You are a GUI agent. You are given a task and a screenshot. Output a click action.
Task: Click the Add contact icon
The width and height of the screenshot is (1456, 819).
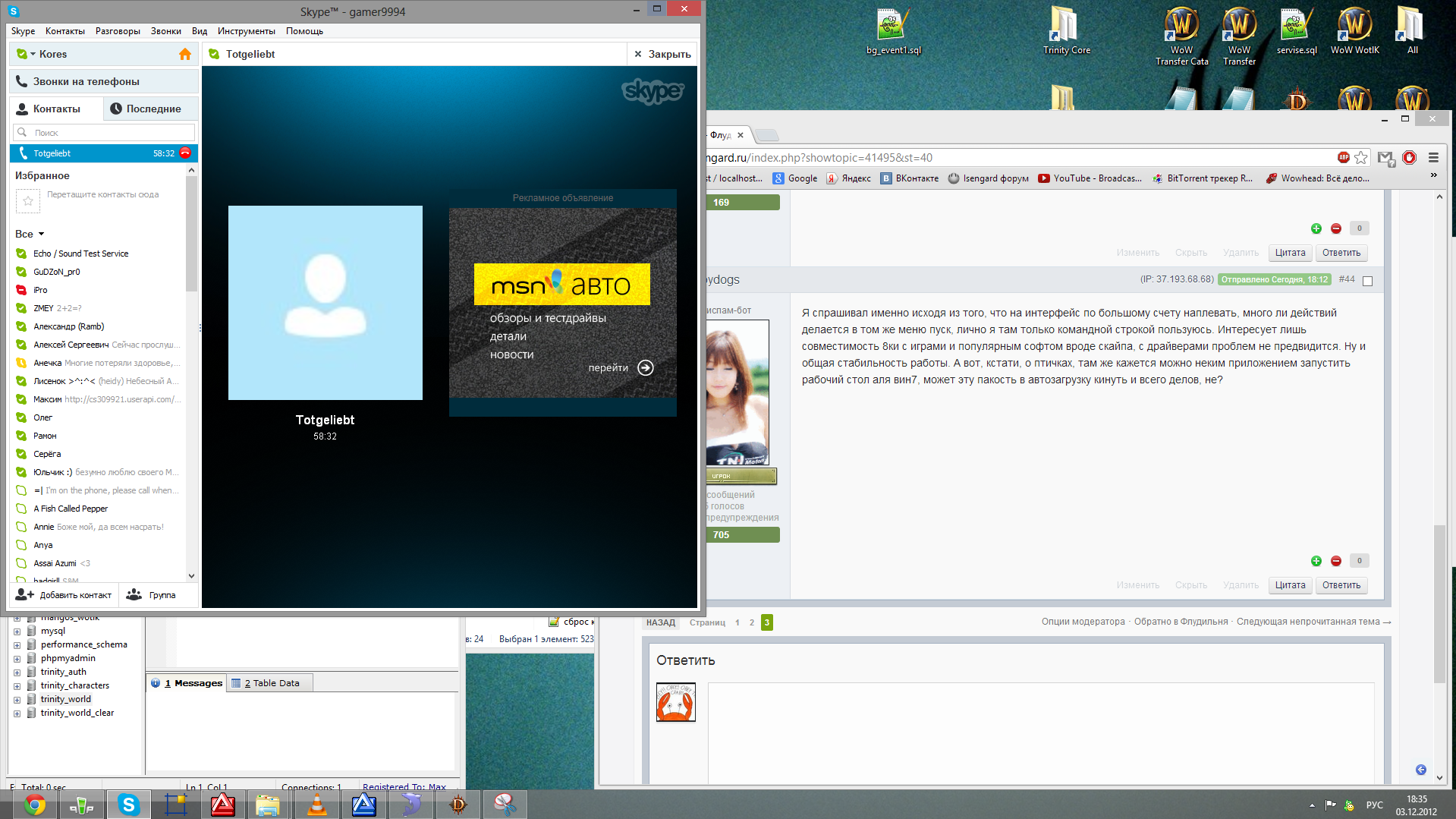pos(25,594)
